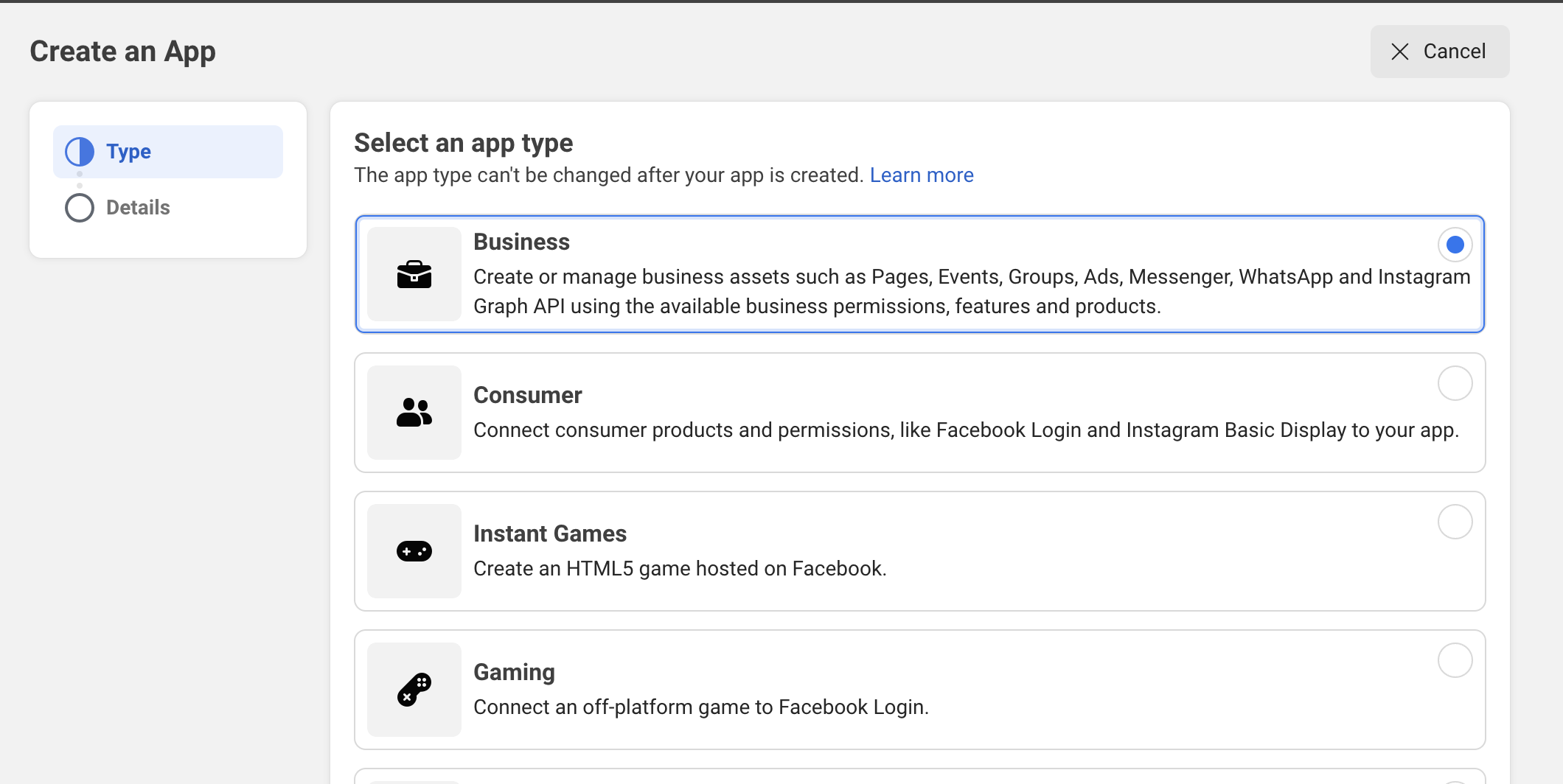Click the Create an App heading
Image resolution: width=1563 pixels, height=784 pixels.
pos(122,52)
